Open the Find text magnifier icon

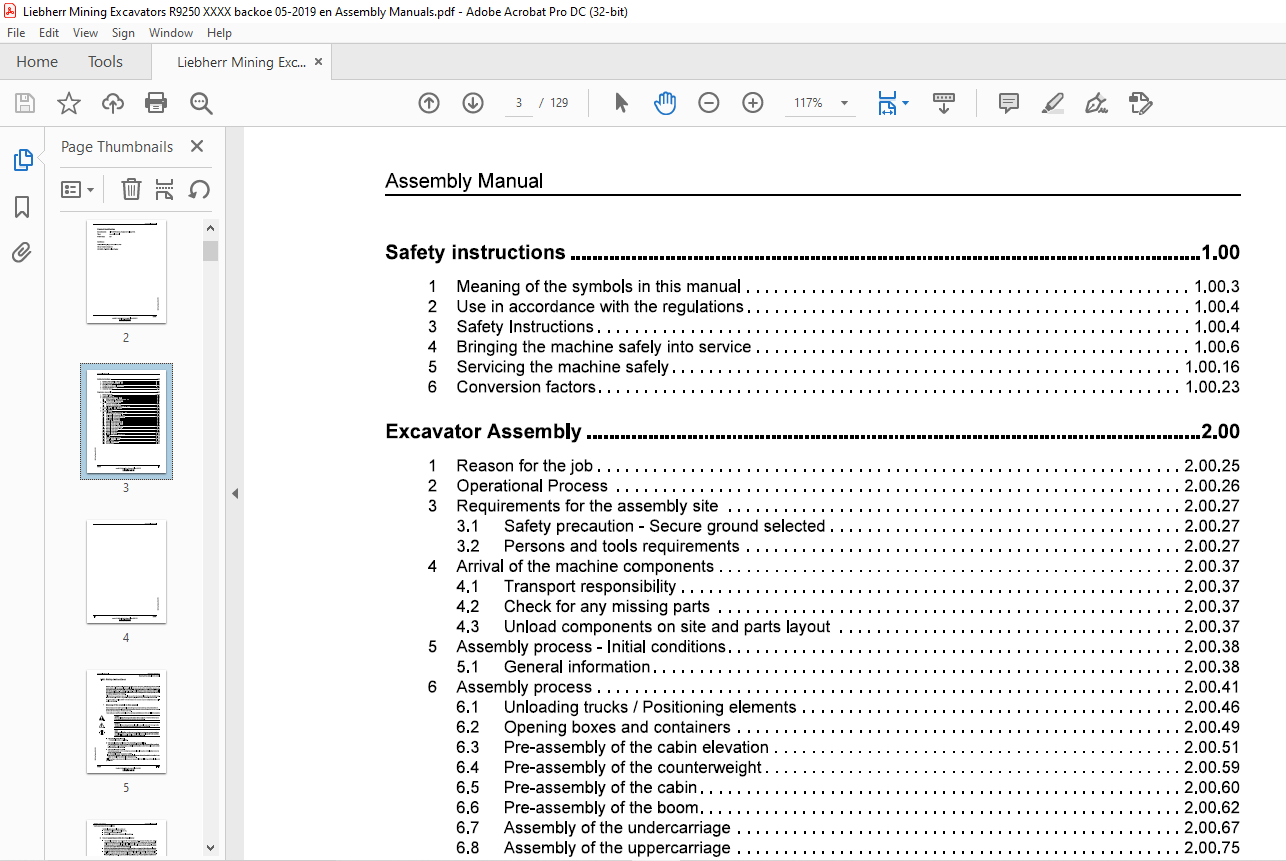(x=201, y=103)
